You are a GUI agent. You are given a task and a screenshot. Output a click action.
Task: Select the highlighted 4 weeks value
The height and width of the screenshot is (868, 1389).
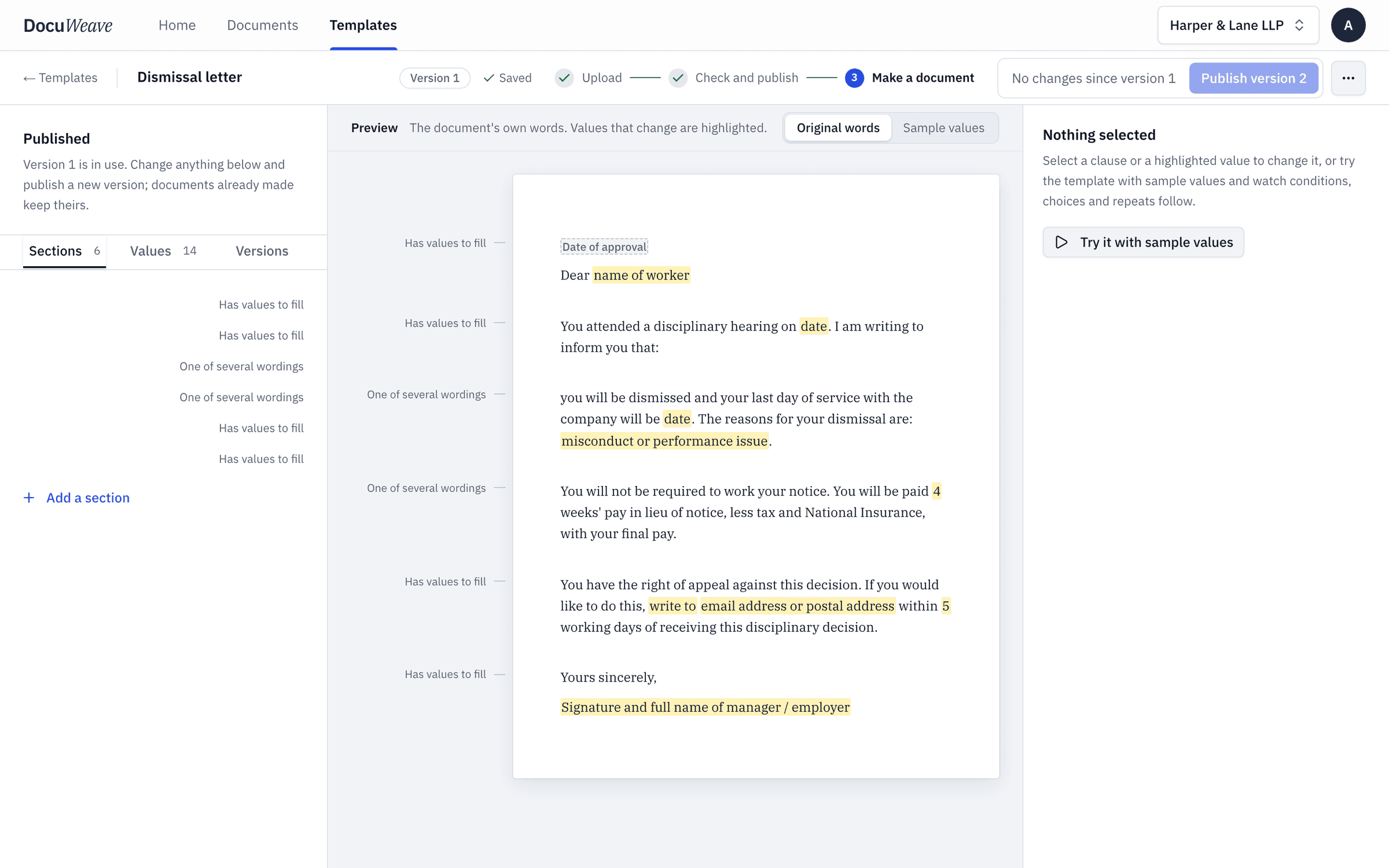click(x=936, y=491)
